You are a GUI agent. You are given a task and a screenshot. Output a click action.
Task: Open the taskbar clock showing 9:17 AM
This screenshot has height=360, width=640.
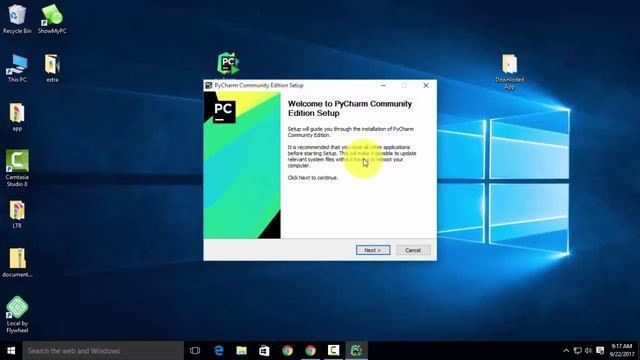(x=622, y=351)
